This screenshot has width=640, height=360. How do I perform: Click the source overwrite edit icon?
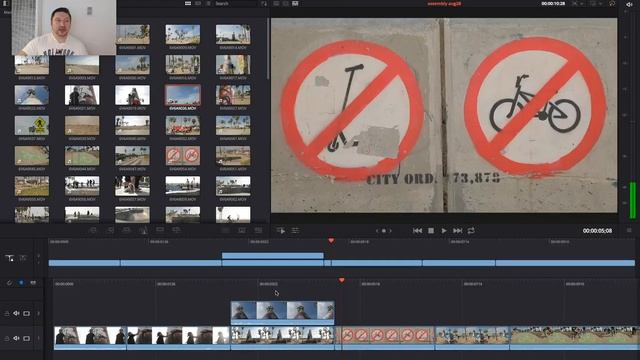click(x=177, y=230)
